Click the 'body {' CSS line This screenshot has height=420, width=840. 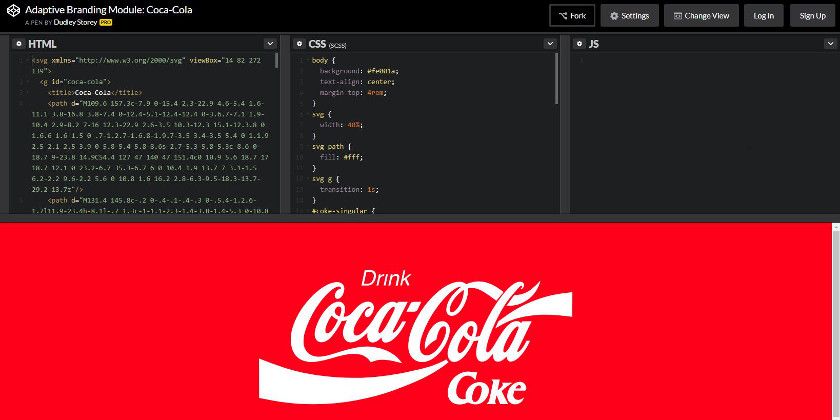click(323, 61)
